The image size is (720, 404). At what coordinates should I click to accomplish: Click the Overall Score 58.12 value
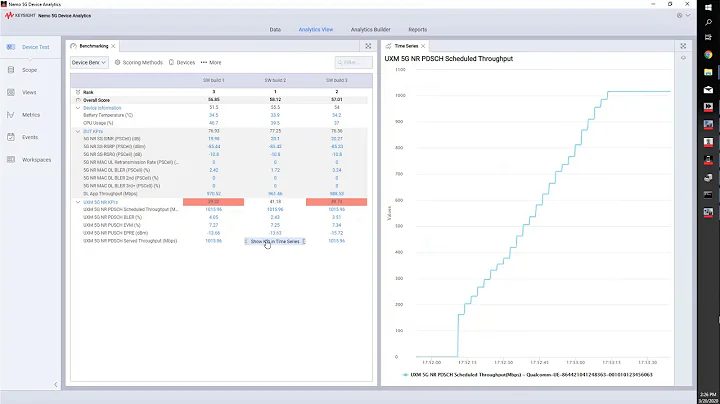pos(275,100)
